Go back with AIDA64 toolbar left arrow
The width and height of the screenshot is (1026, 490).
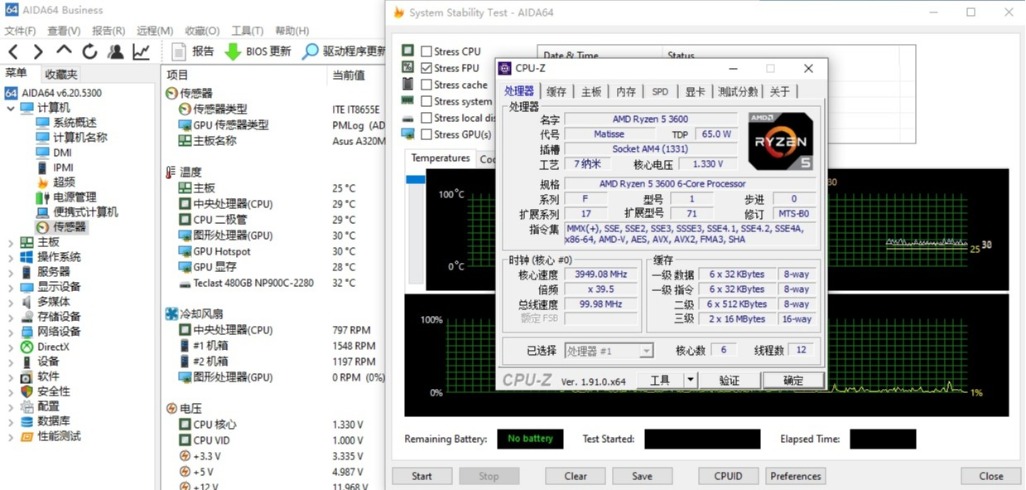(x=13, y=51)
